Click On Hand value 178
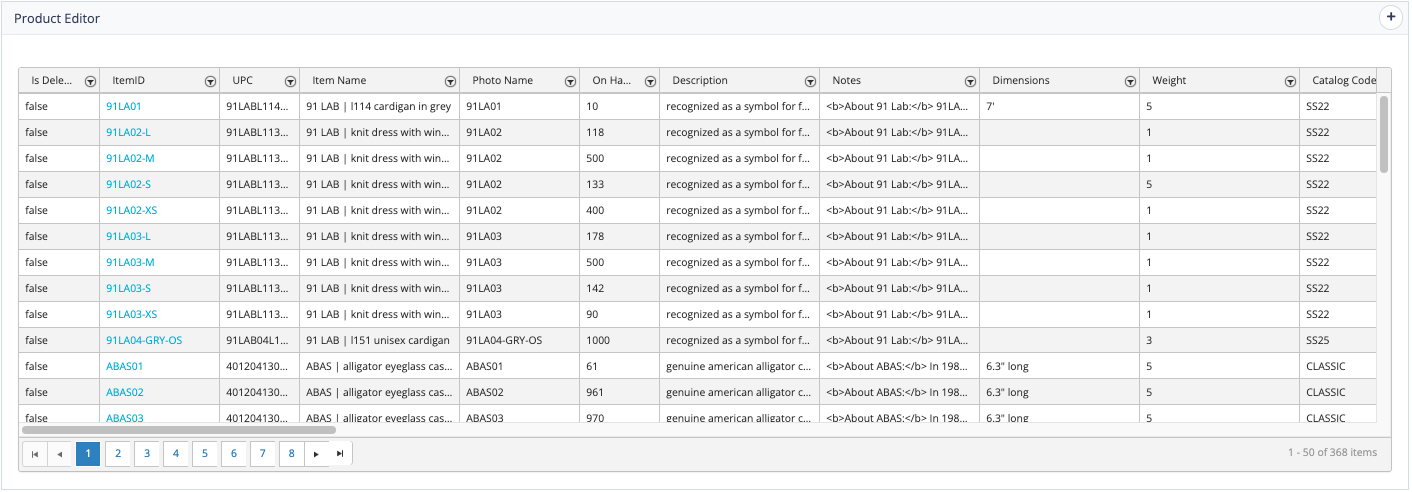This screenshot has height=492, width=1412. (x=619, y=236)
